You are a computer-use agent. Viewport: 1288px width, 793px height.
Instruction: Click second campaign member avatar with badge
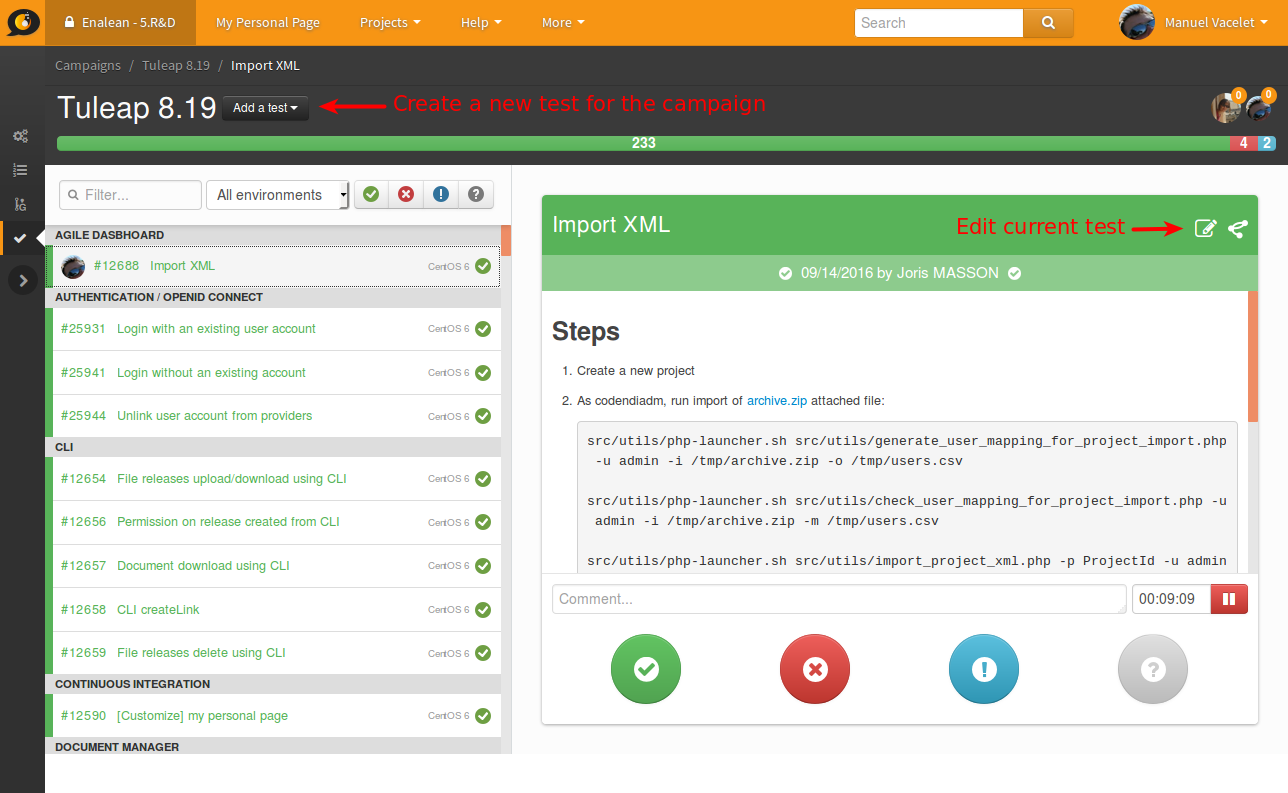(1258, 107)
